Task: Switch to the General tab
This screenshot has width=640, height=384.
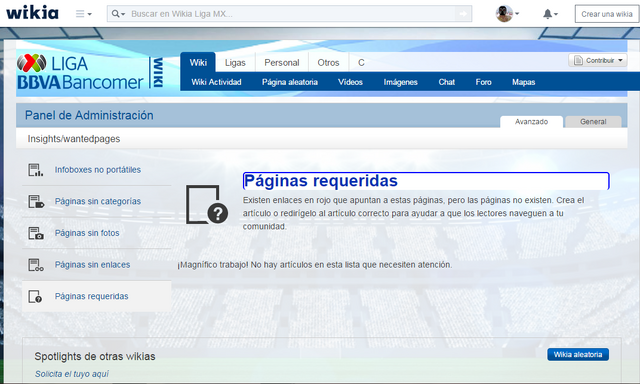Action: tap(593, 122)
